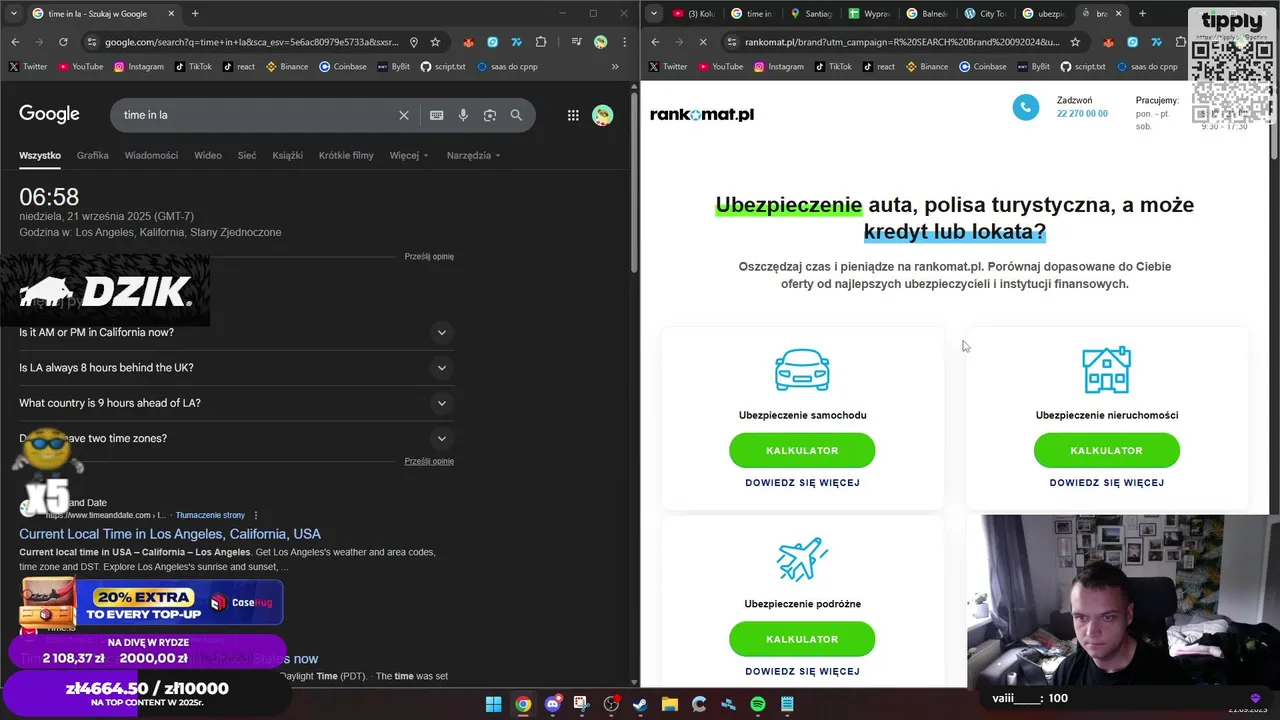Open the script.txt bookmark in the left window

click(443, 67)
